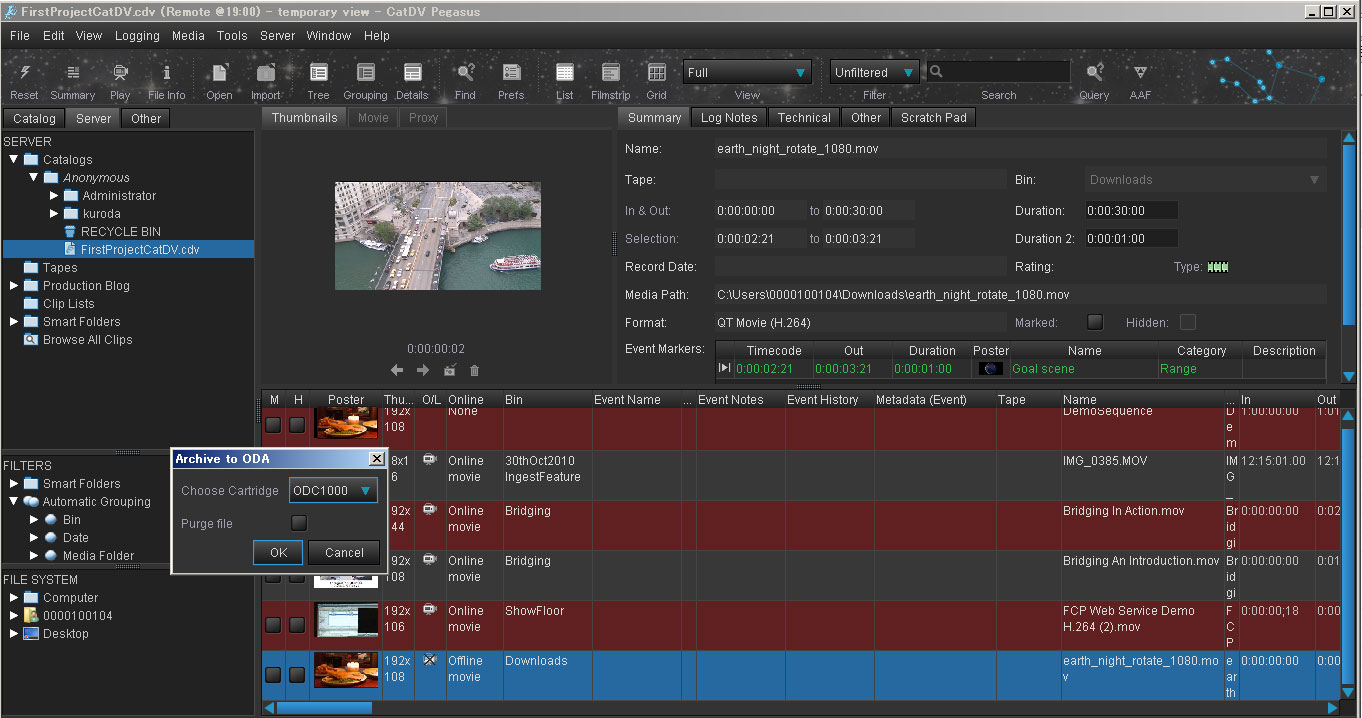This screenshot has height=718, width=1362.
Task: Switch to the Technical tab
Action: click(804, 117)
